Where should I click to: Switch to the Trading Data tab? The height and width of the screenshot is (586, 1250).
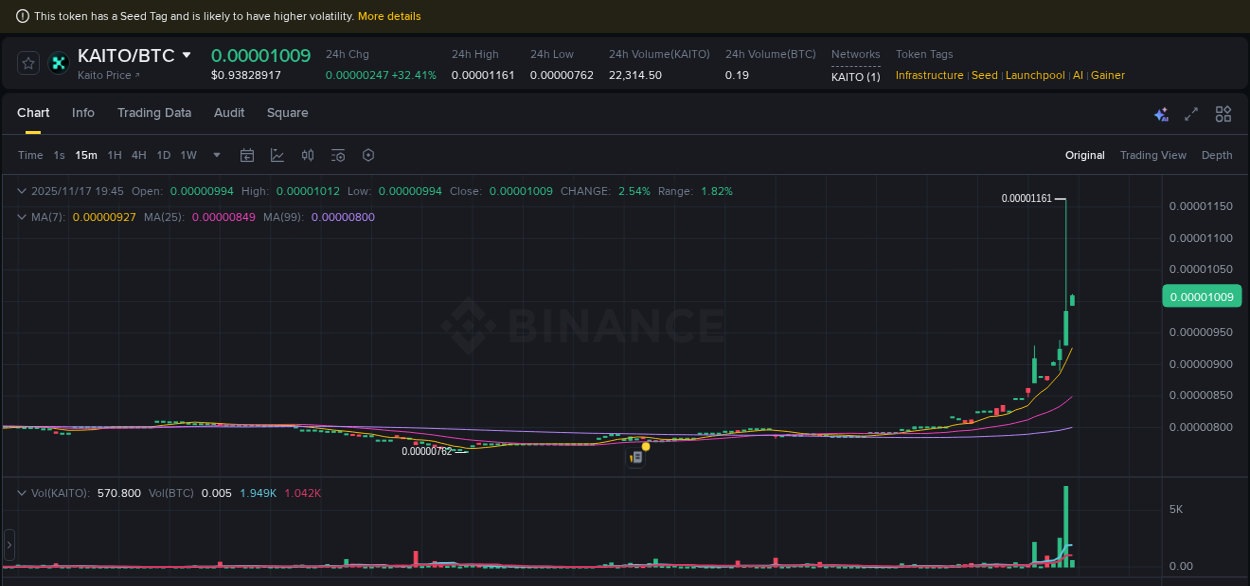click(x=154, y=113)
